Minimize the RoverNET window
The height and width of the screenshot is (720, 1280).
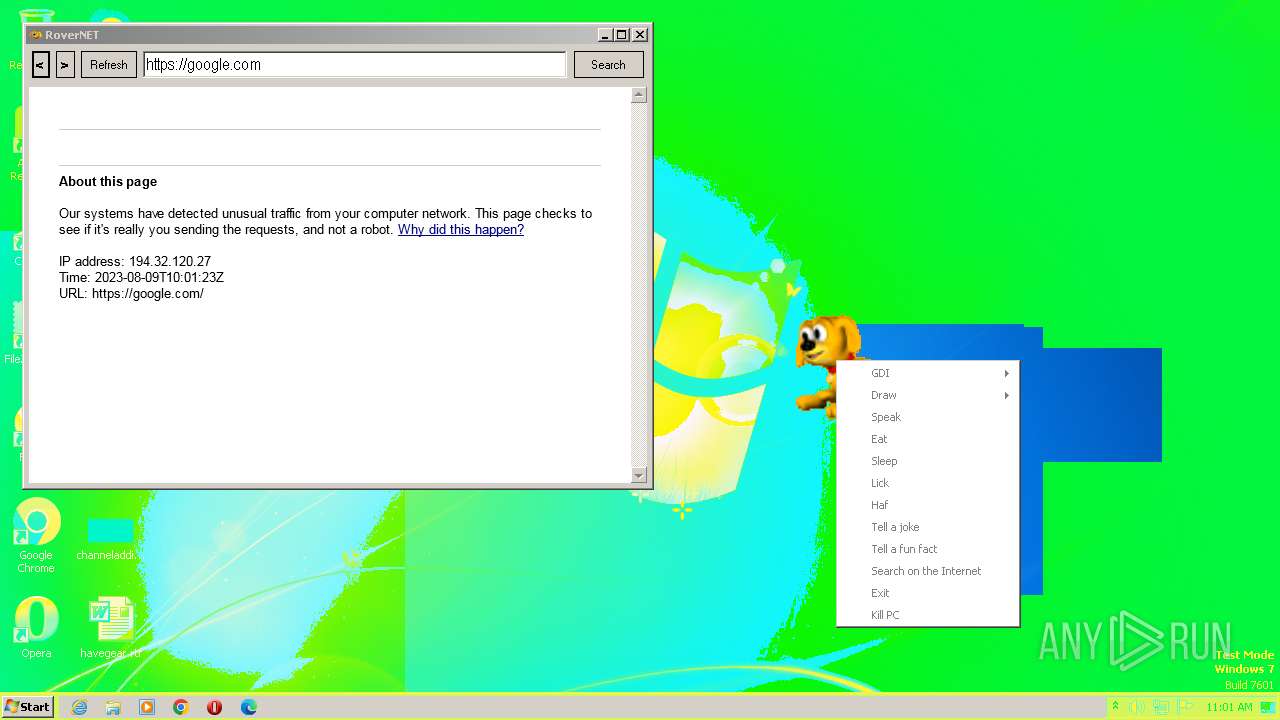(606, 35)
